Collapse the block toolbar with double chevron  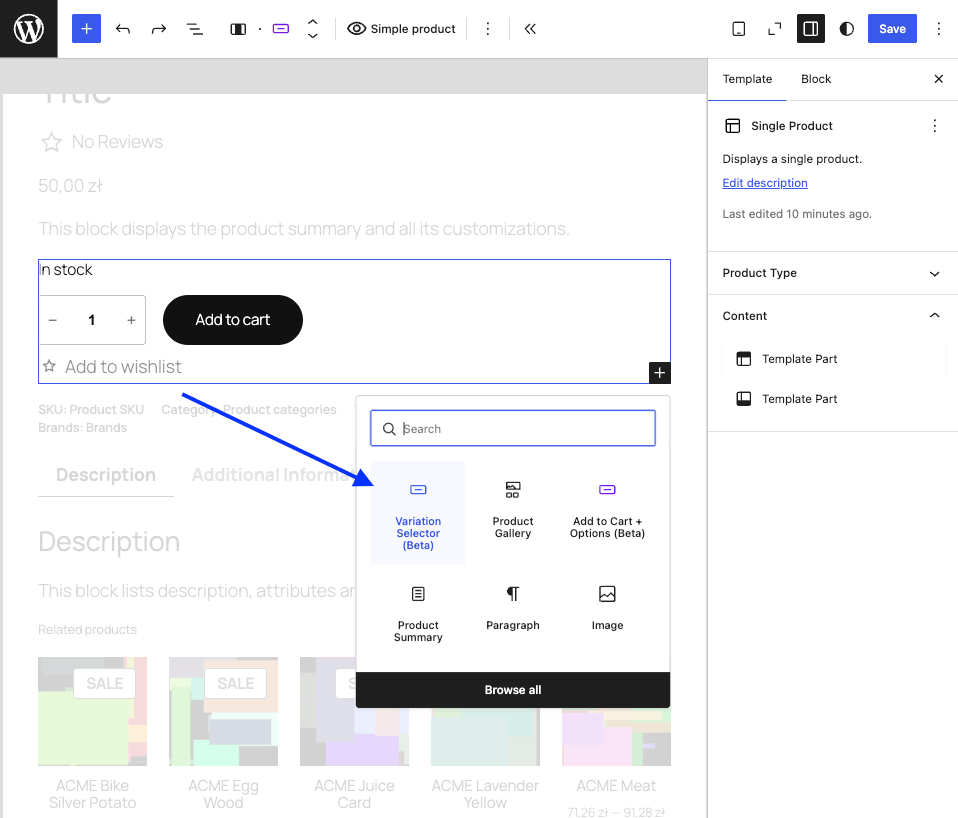click(x=530, y=29)
